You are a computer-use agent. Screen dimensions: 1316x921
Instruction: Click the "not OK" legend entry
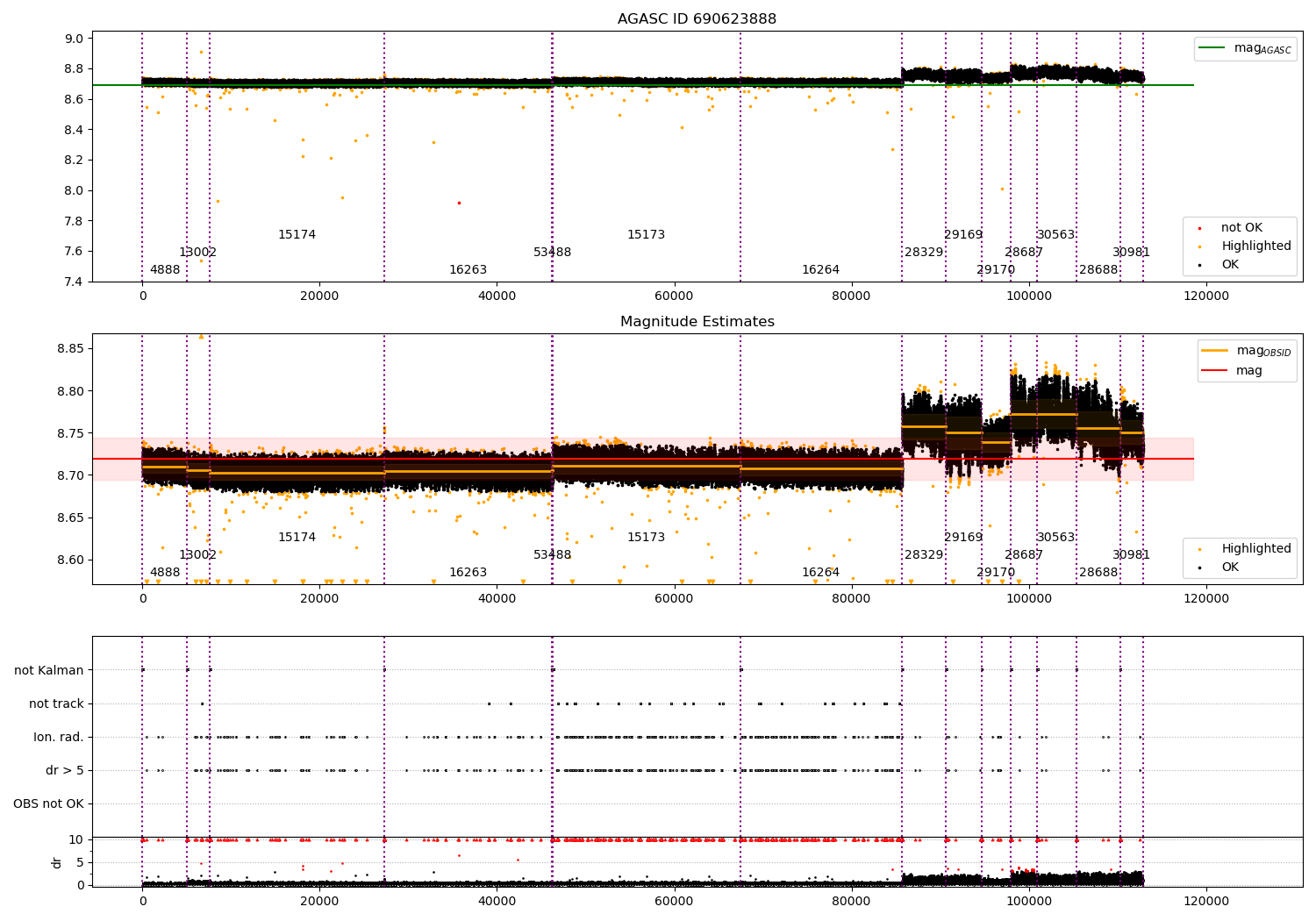[1241, 228]
